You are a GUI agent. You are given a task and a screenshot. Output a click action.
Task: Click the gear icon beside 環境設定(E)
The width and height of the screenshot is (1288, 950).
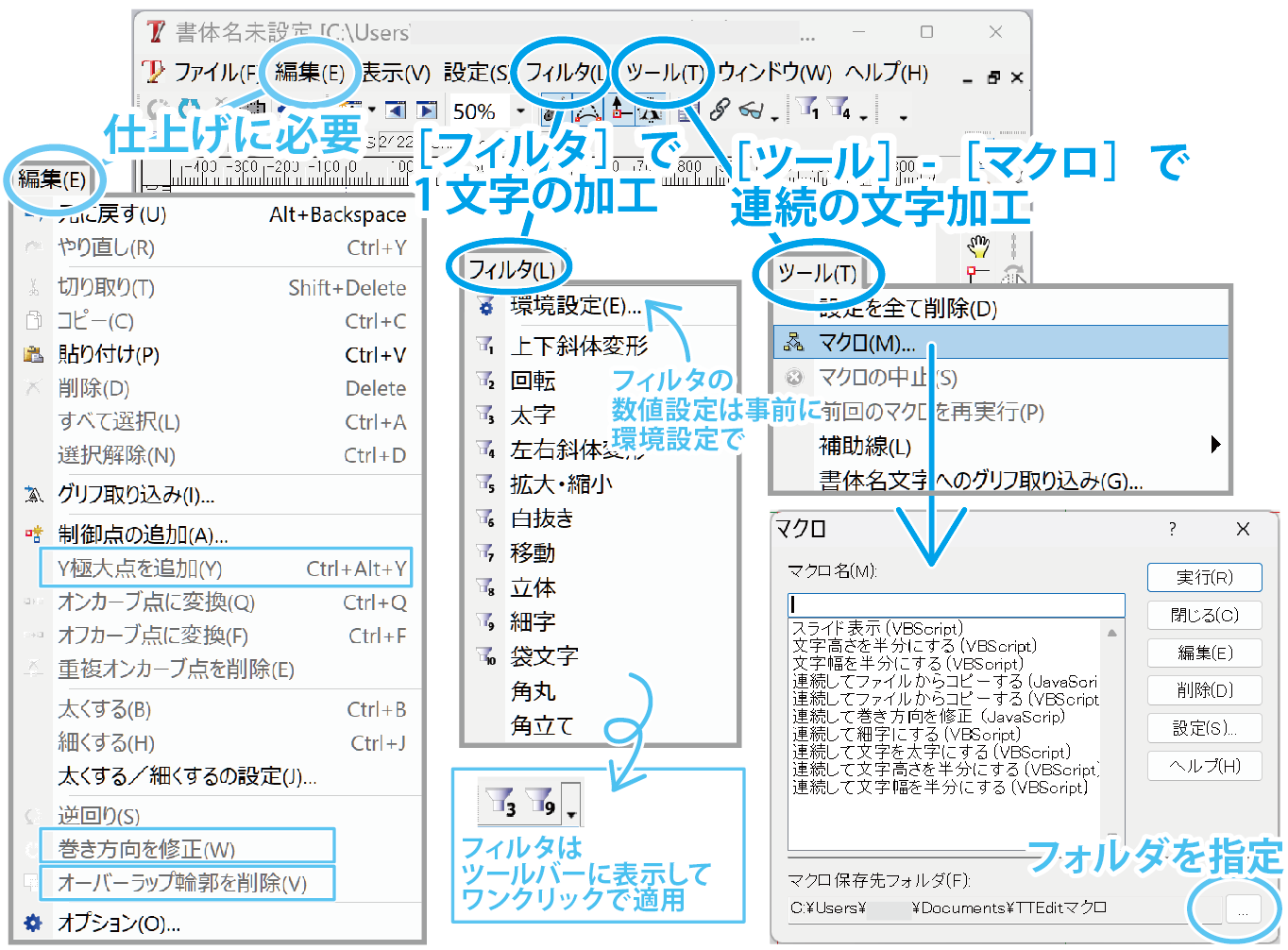point(485,307)
